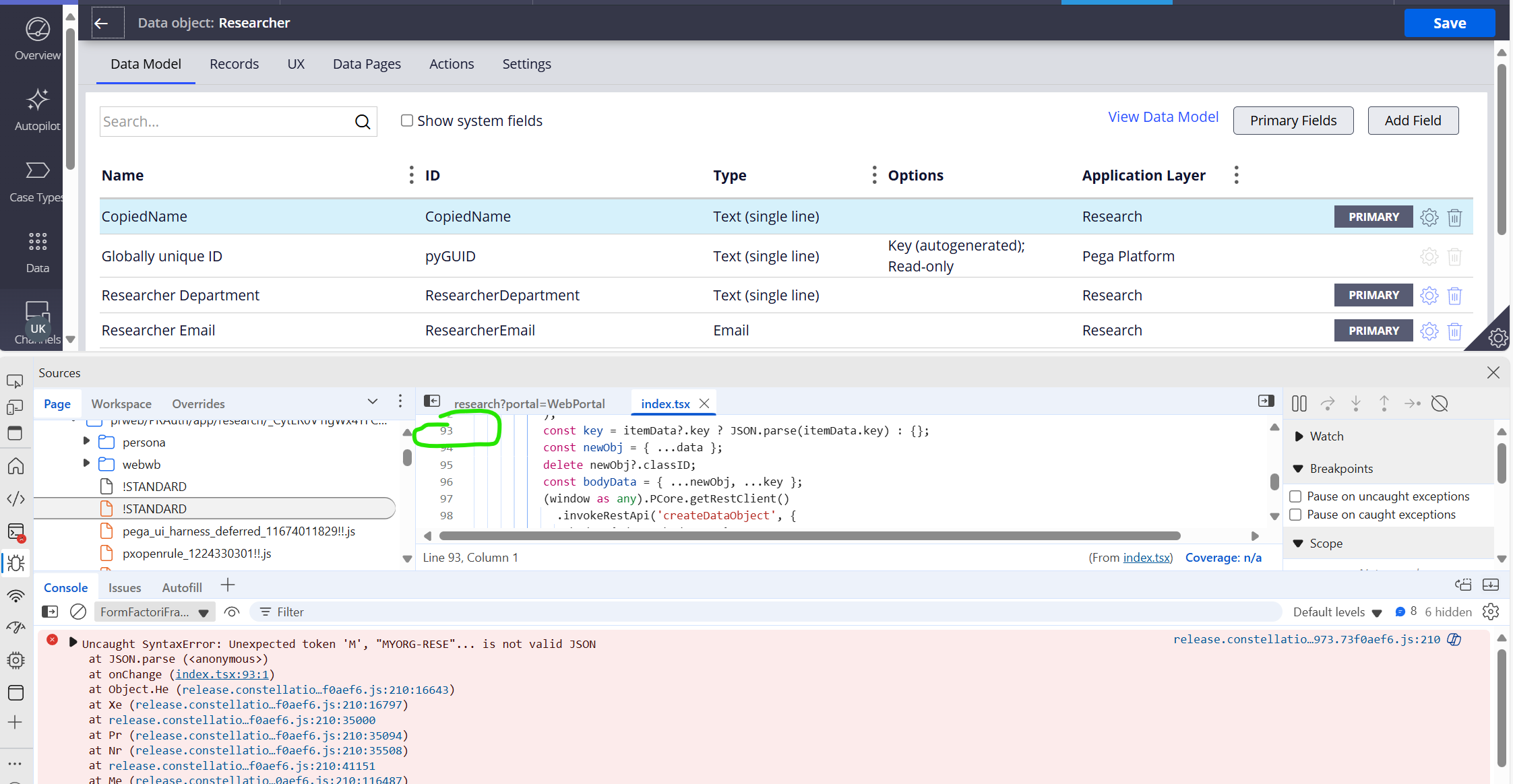Check Pause on uncaught exceptions
This screenshot has width=1513, height=784.
pyautogui.click(x=1295, y=496)
